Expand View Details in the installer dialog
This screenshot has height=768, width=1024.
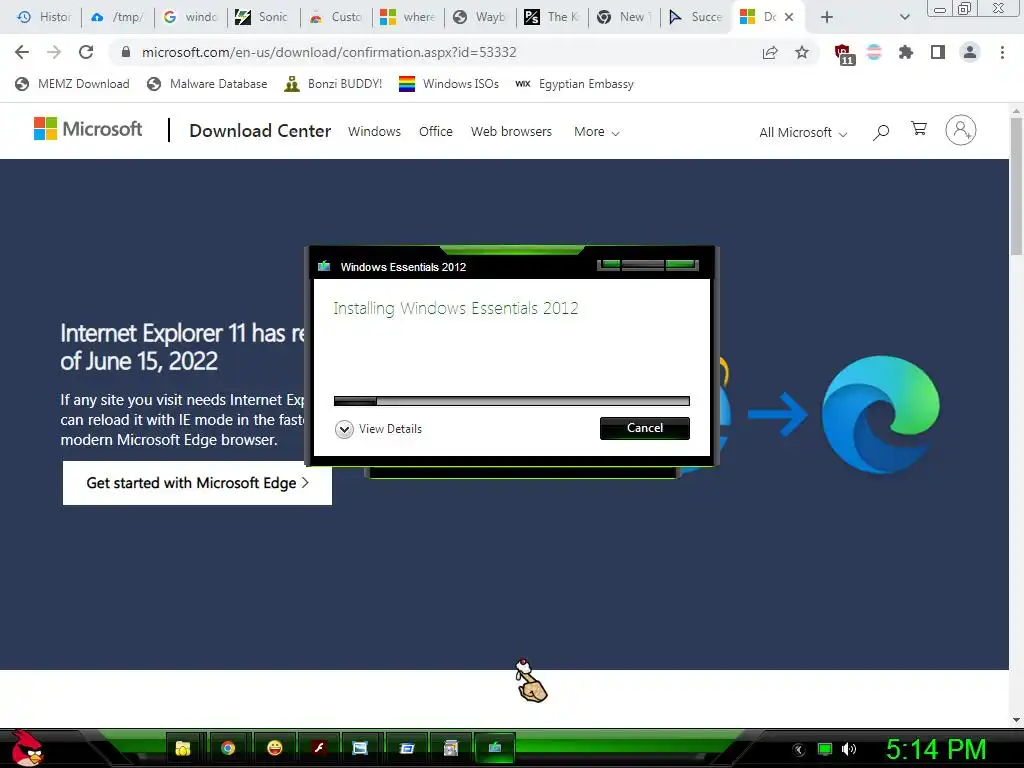coord(378,429)
